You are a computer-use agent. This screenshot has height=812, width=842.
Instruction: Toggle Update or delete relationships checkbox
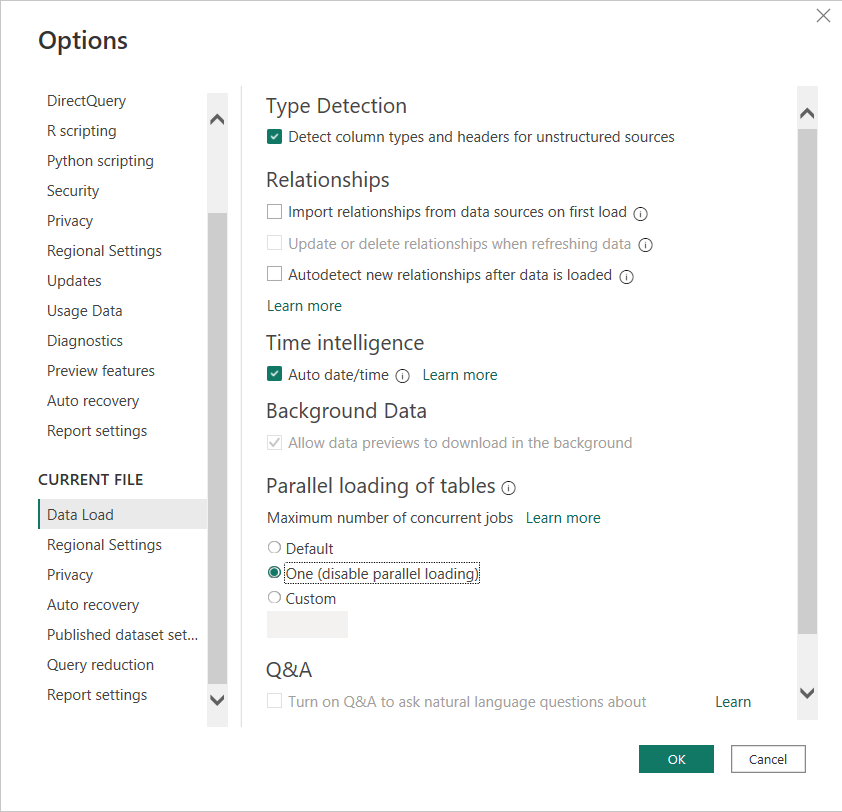click(274, 243)
